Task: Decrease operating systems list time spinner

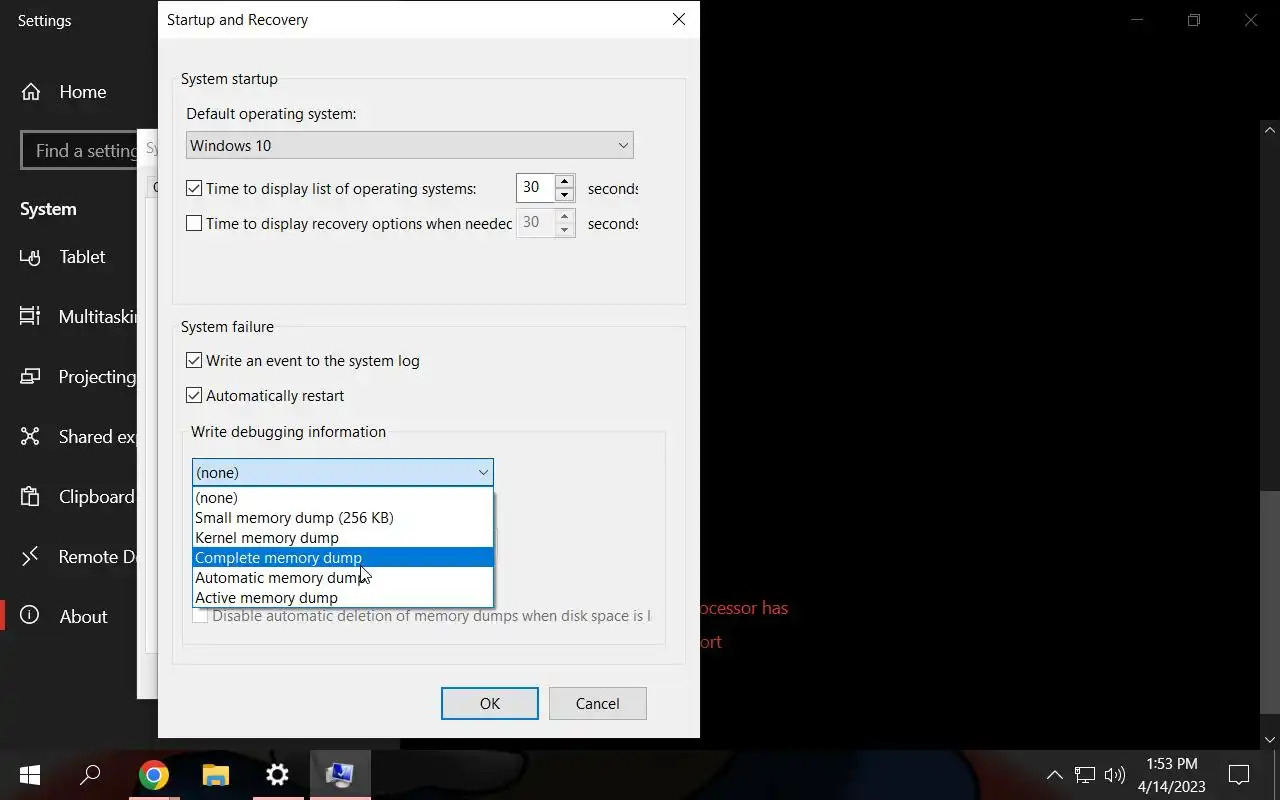Action: coord(564,195)
